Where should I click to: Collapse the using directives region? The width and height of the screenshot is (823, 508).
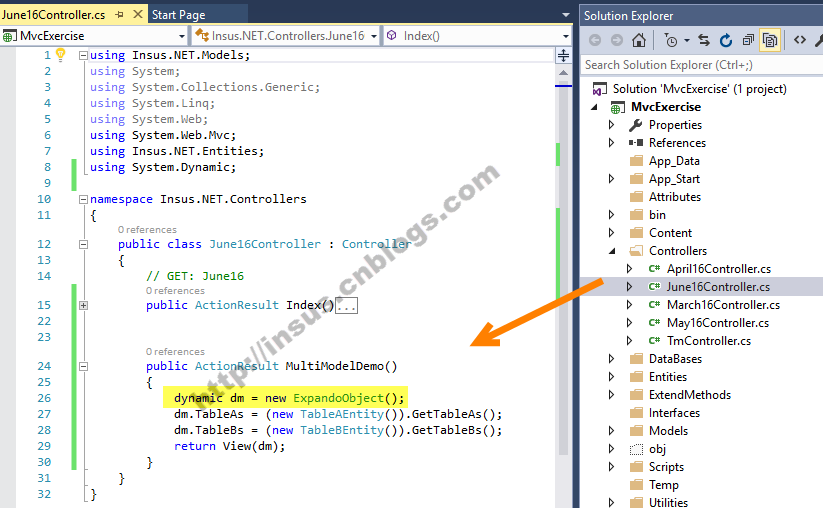click(83, 55)
